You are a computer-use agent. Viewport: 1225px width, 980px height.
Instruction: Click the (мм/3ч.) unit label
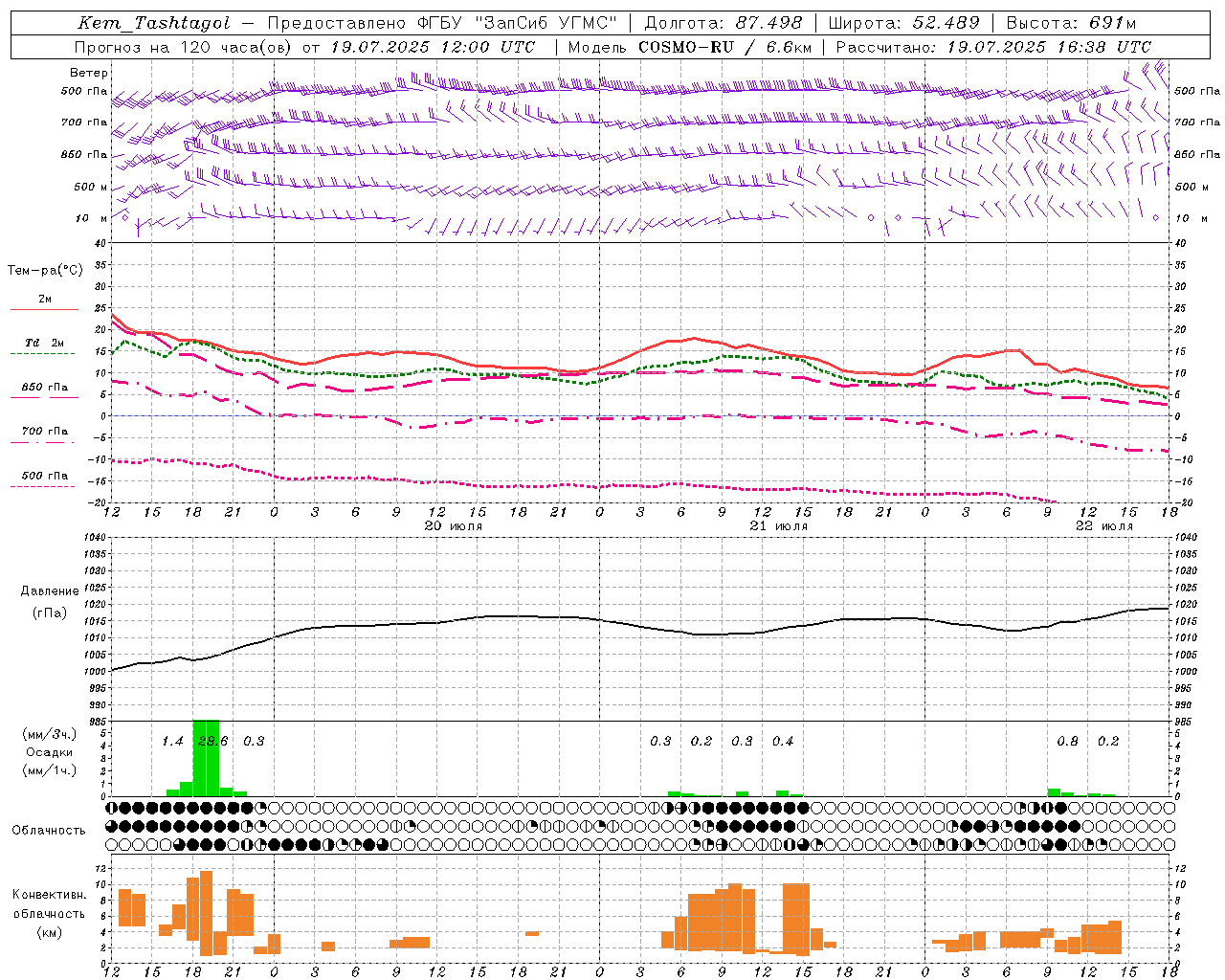tap(49, 735)
